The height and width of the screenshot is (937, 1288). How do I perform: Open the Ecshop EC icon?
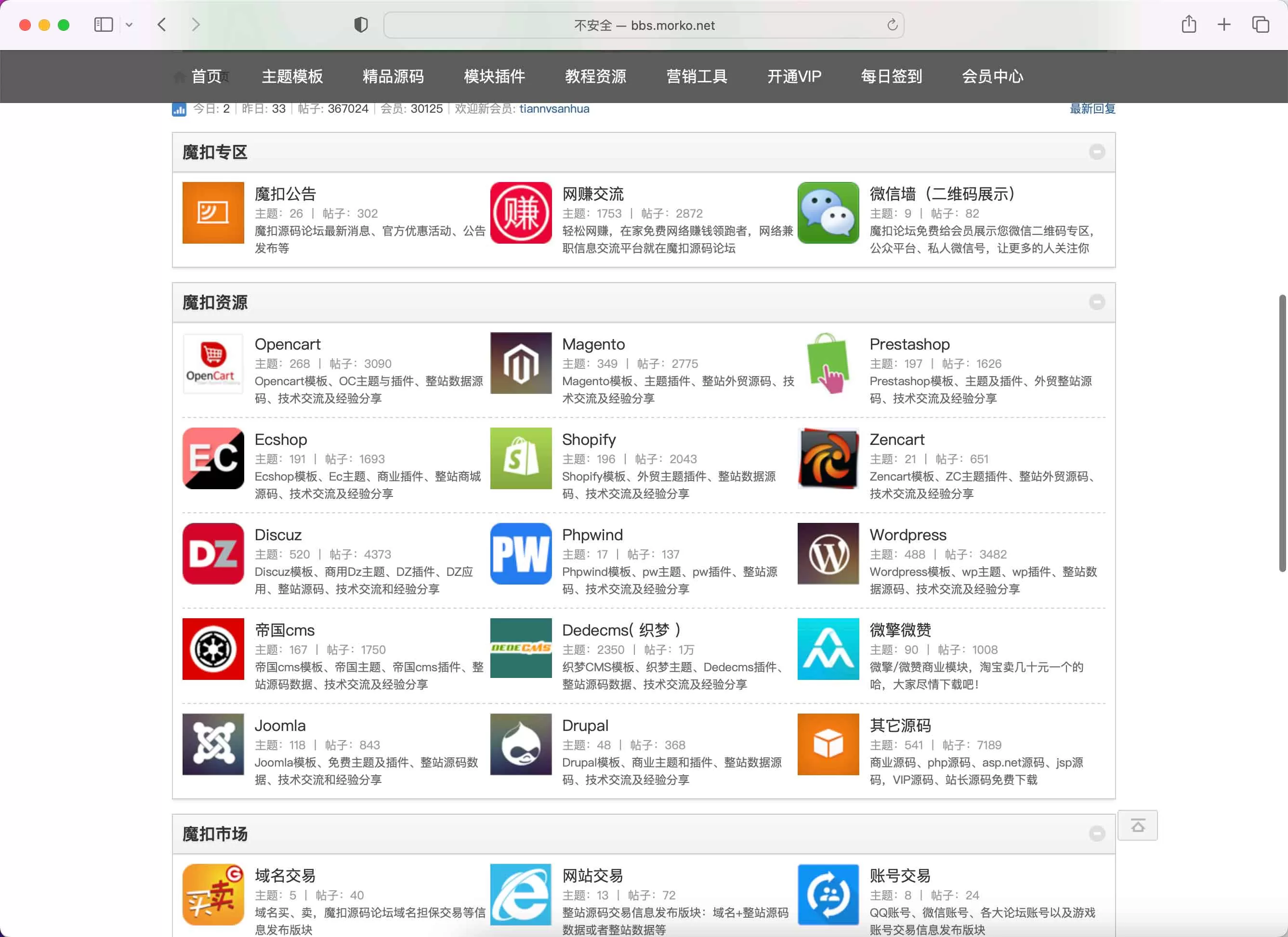tap(213, 458)
